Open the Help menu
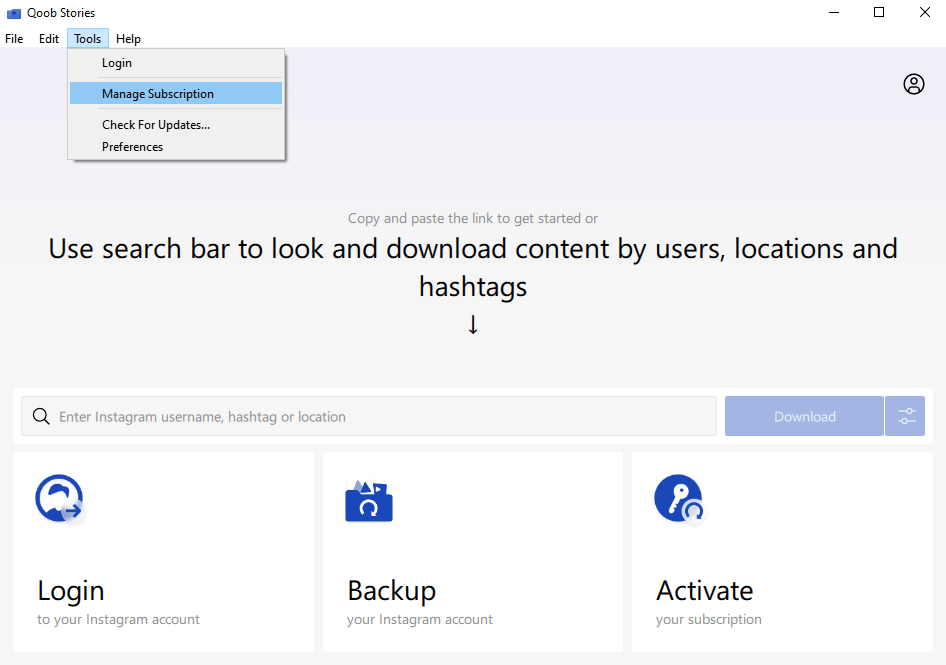Screen dimensions: 946x665 (x=128, y=39)
